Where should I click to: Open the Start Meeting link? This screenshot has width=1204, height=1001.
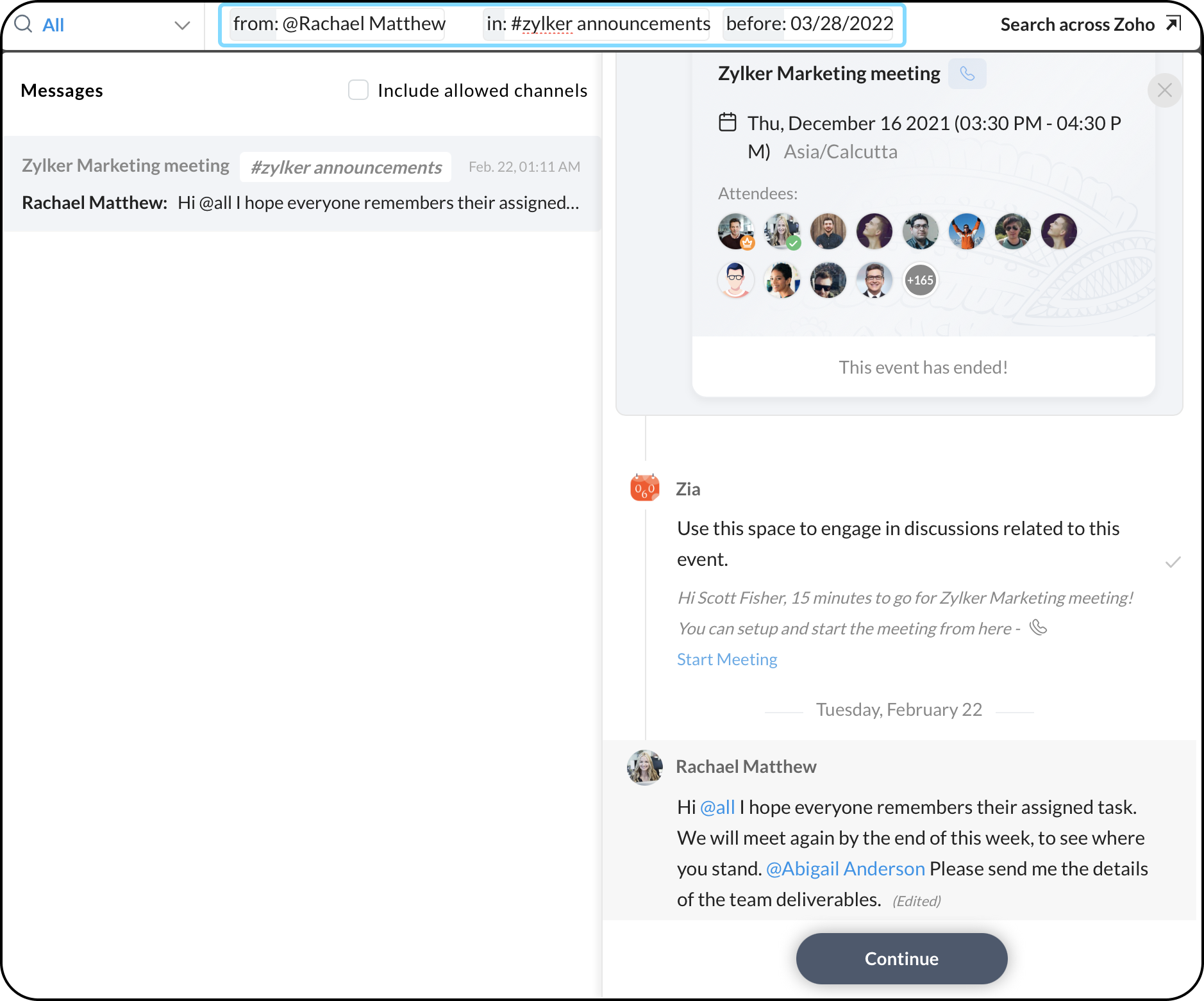click(727, 659)
